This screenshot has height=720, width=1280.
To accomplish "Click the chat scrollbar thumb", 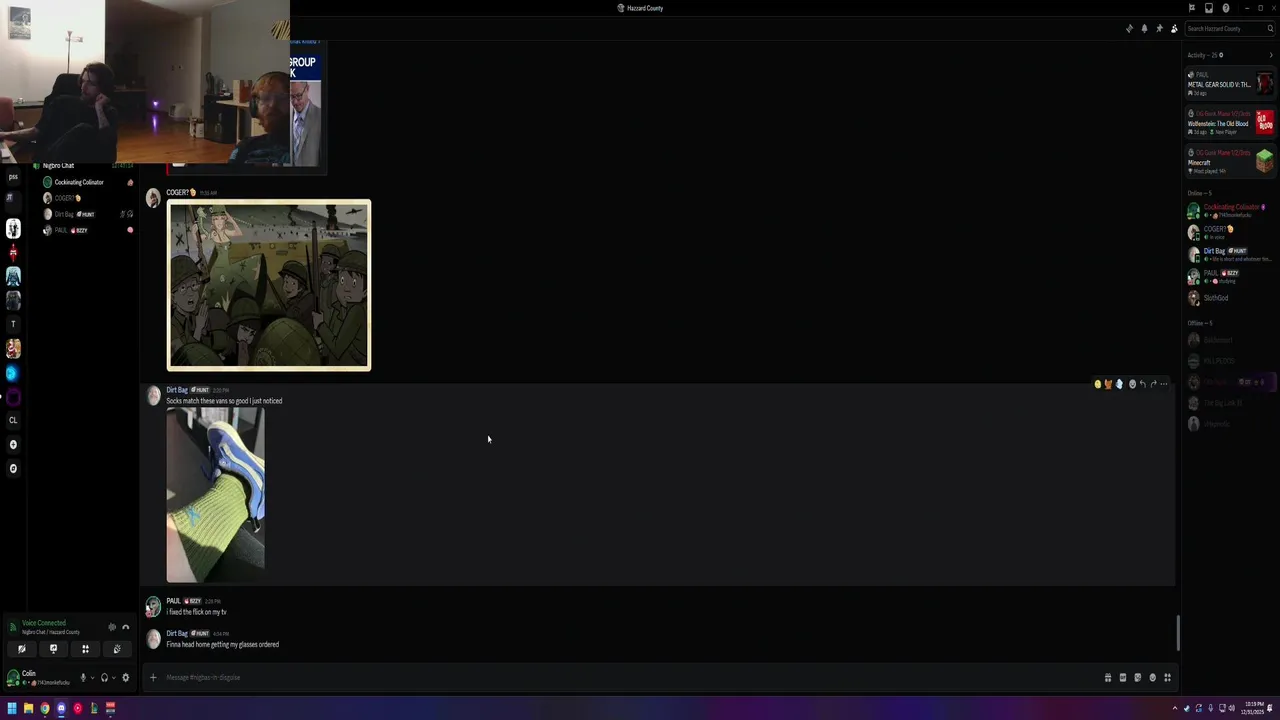I will 1177,632.
